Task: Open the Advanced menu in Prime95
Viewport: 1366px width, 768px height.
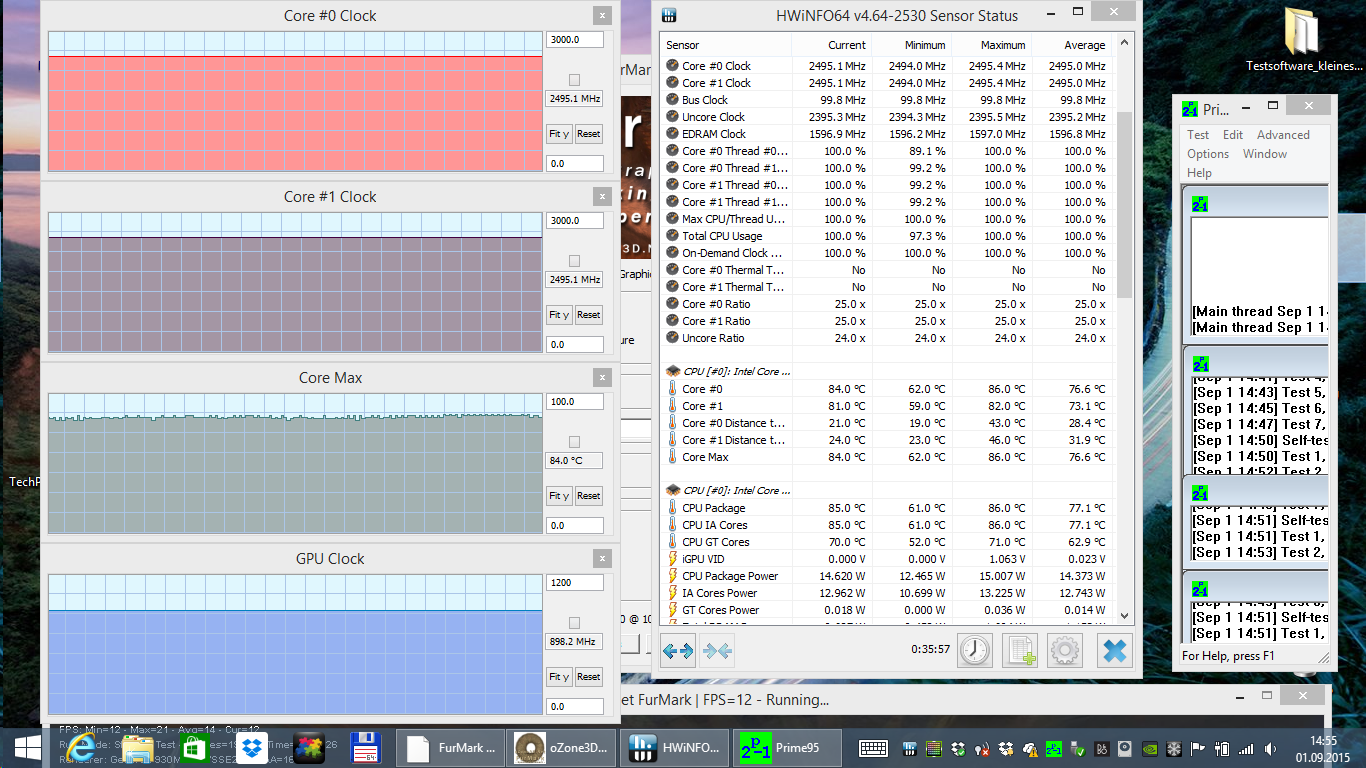Action: pyautogui.click(x=1283, y=135)
